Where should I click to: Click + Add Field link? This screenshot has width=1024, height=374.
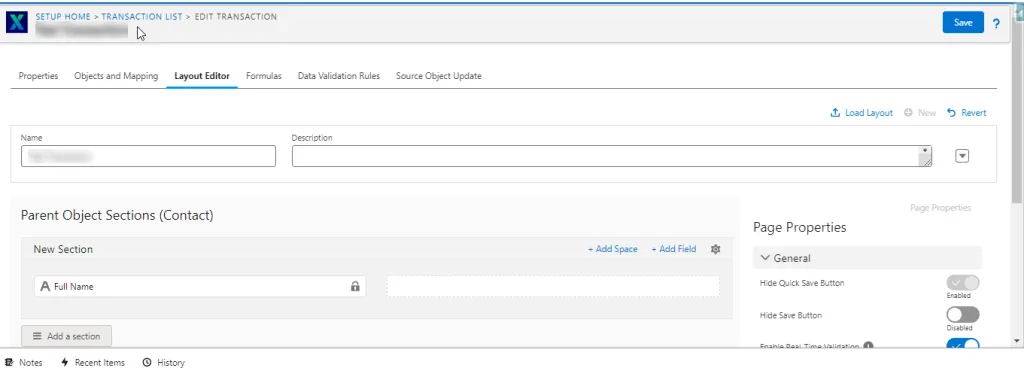coord(673,249)
